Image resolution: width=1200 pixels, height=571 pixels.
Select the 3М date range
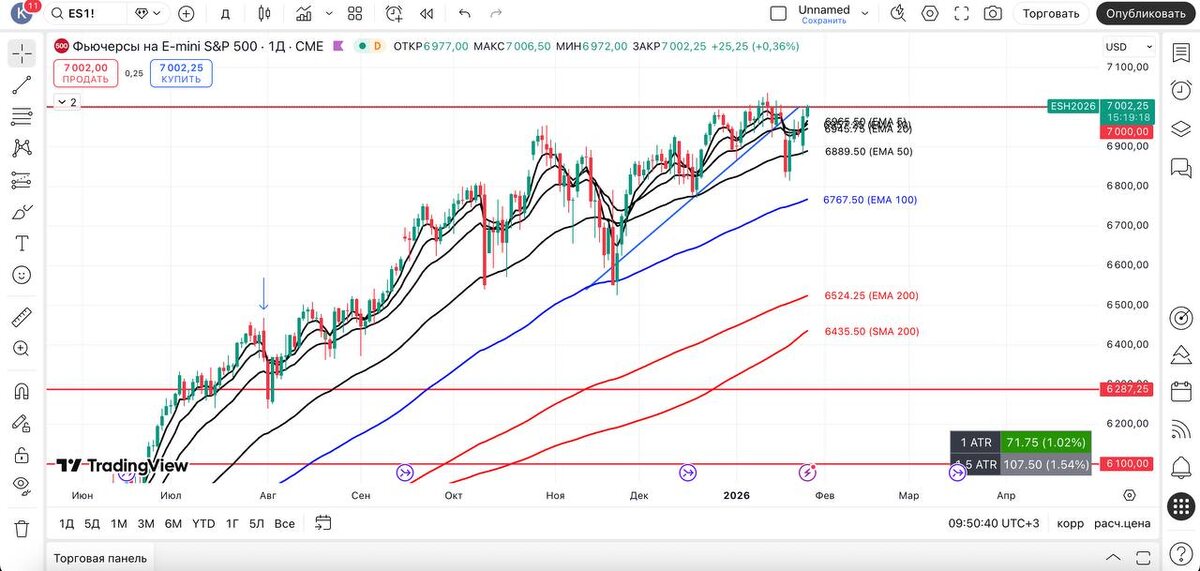coord(146,523)
